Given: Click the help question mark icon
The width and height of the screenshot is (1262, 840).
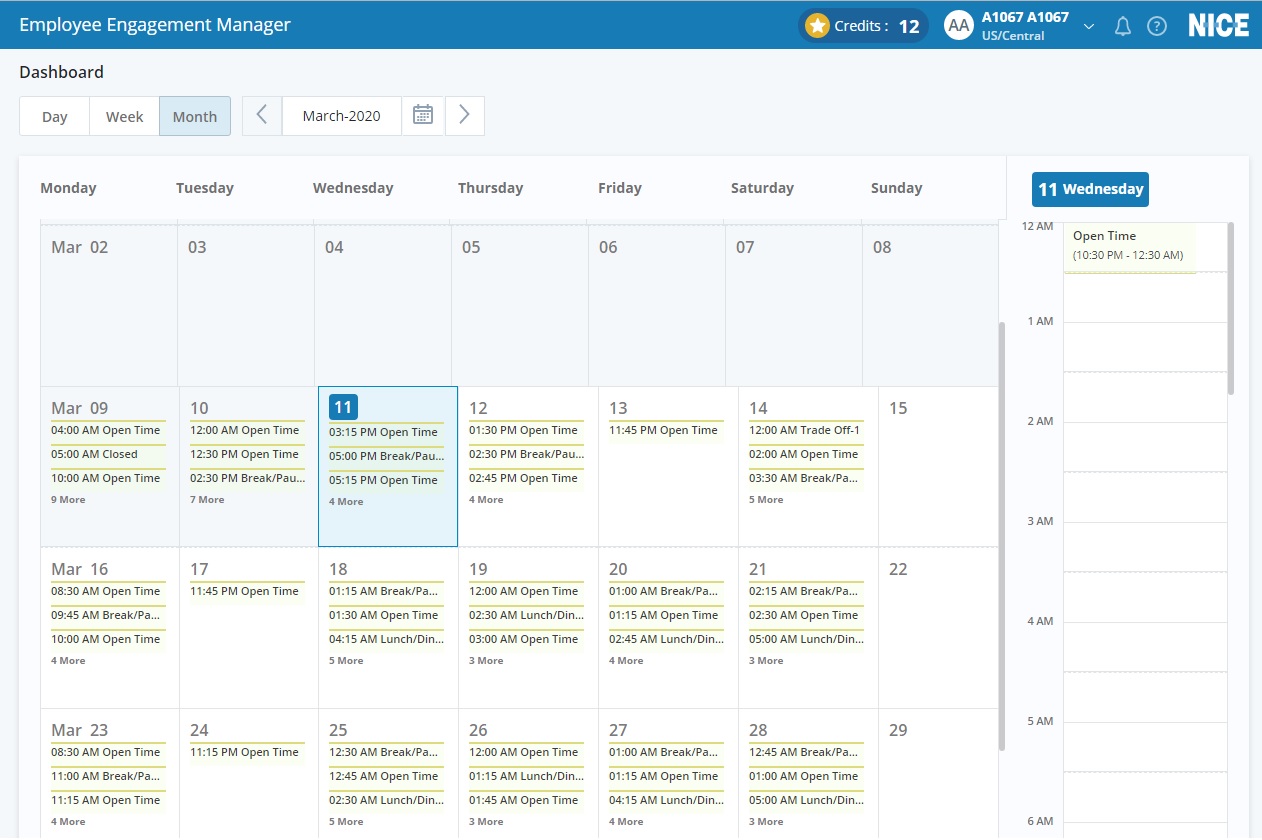Looking at the screenshot, I should (1156, 26).
